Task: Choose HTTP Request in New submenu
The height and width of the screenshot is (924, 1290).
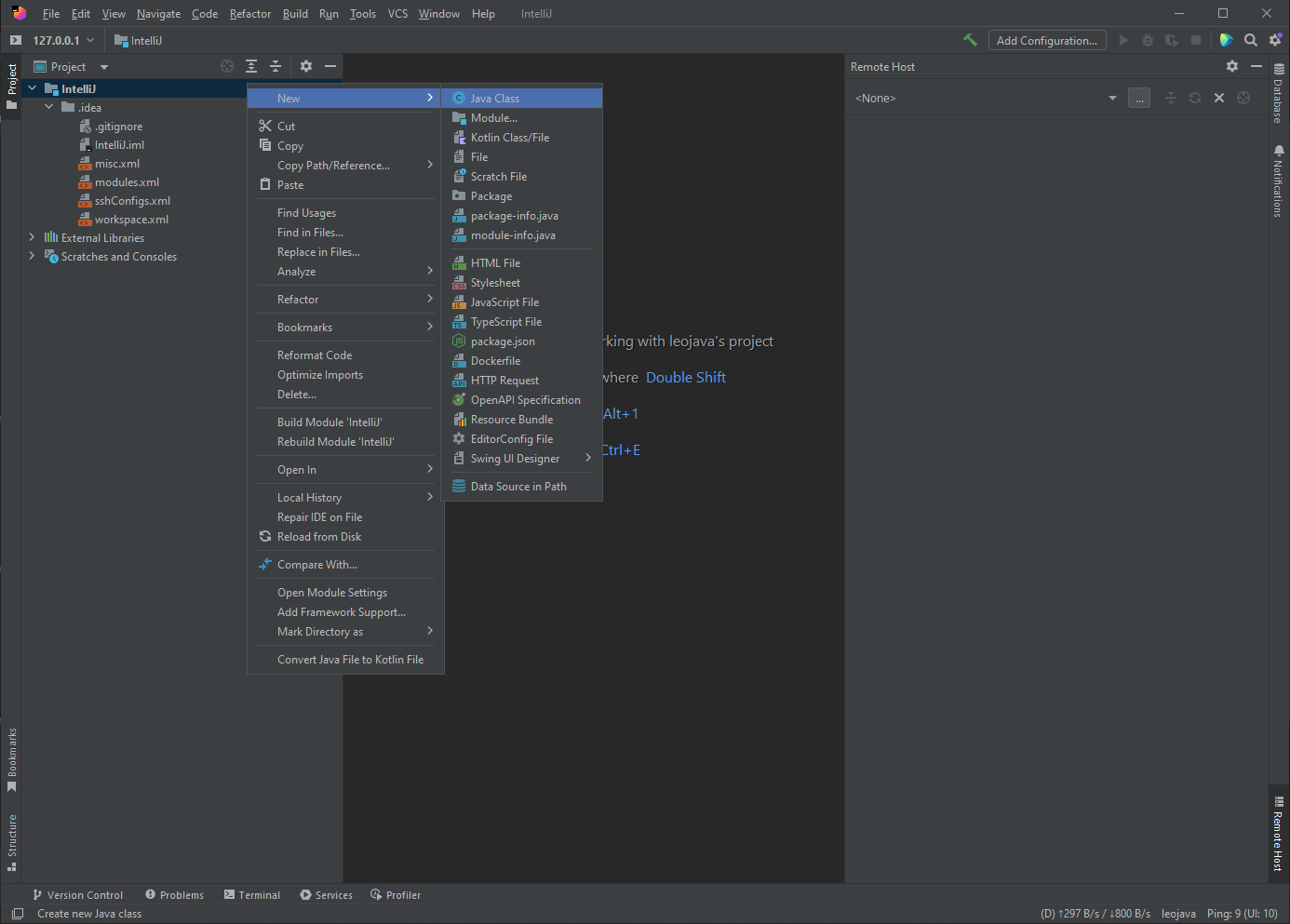Action: tap(522, 380)
